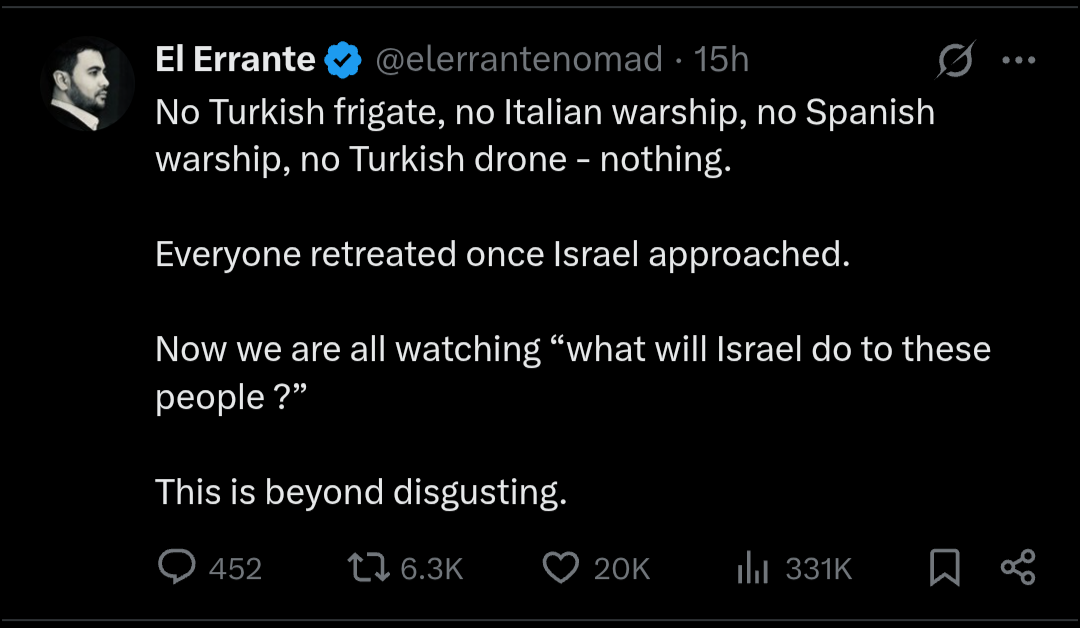Click El Errante's profile picture

click(87, 84)
